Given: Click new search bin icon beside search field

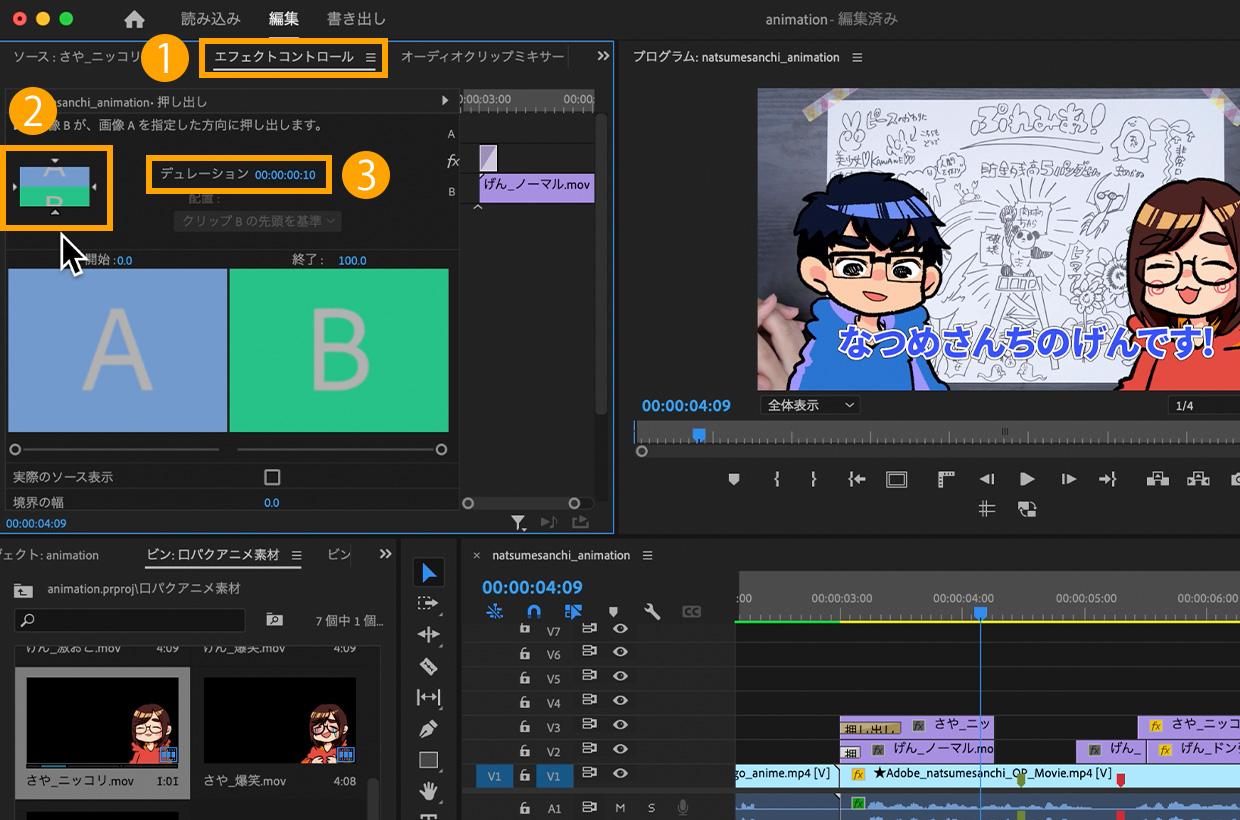Looking at the screenshot, I should click(274, 620).
